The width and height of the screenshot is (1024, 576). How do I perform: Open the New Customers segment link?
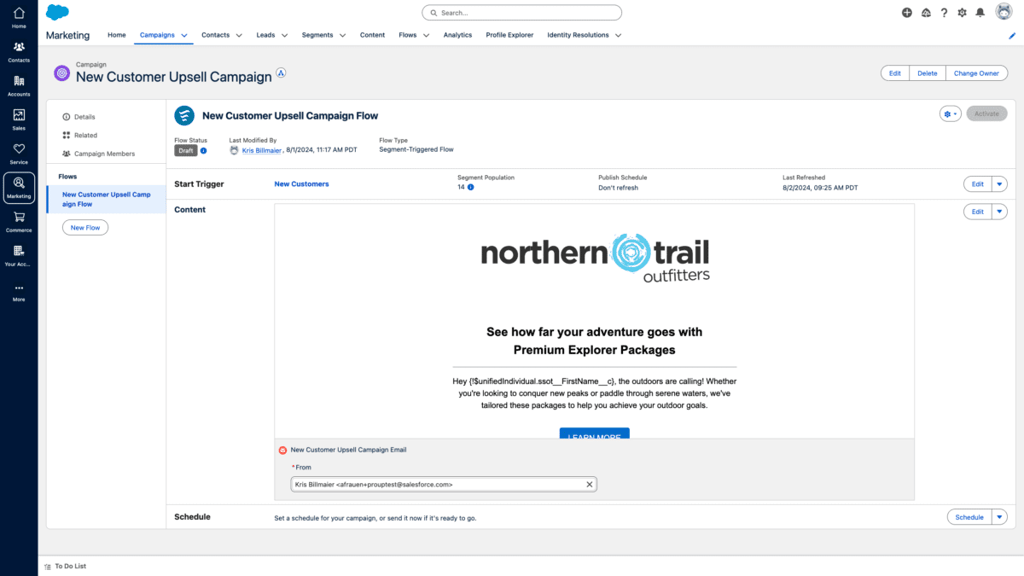(x=302, y=184)
